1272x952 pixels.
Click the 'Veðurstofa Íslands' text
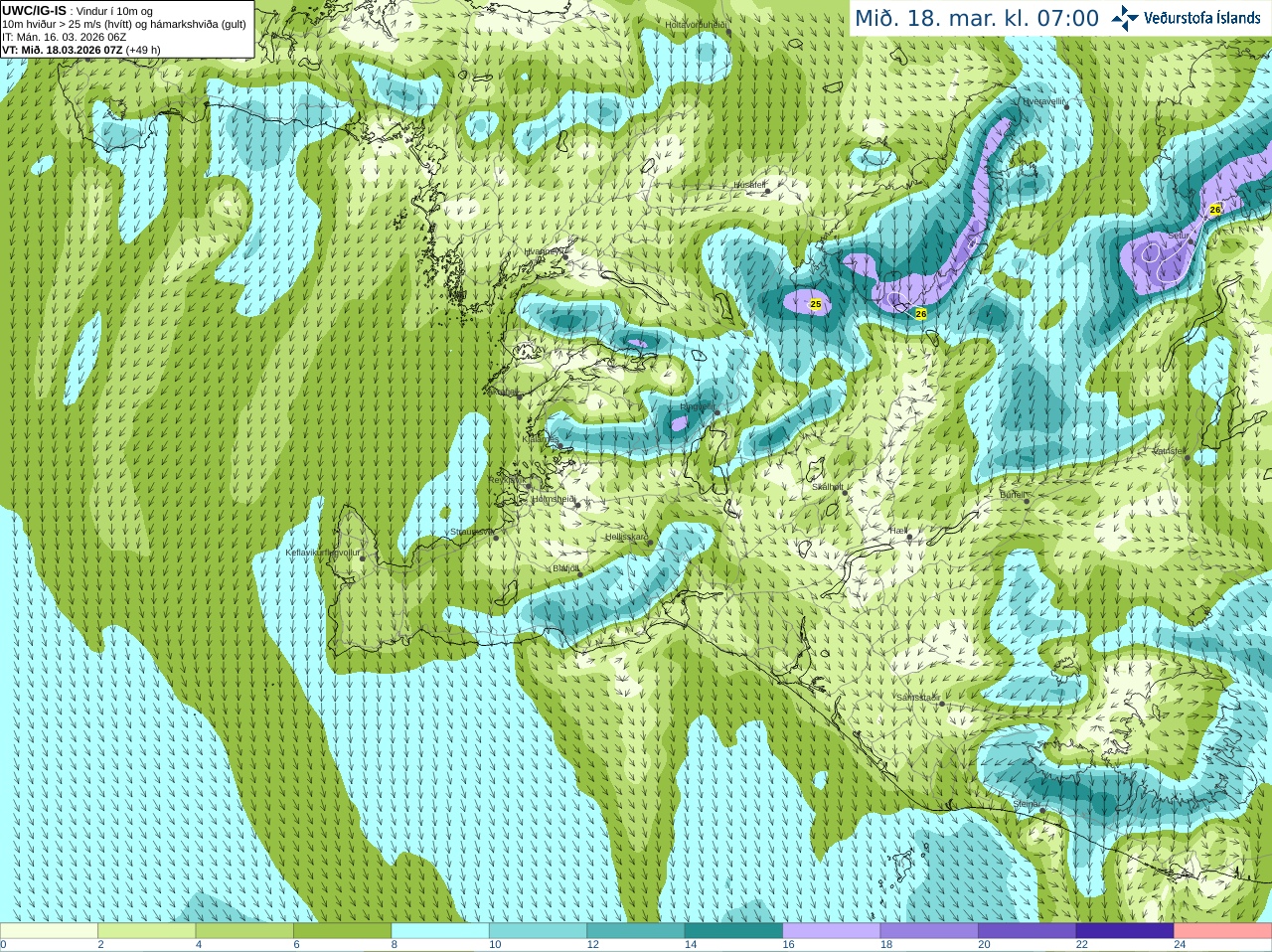tap(1201, 18)
